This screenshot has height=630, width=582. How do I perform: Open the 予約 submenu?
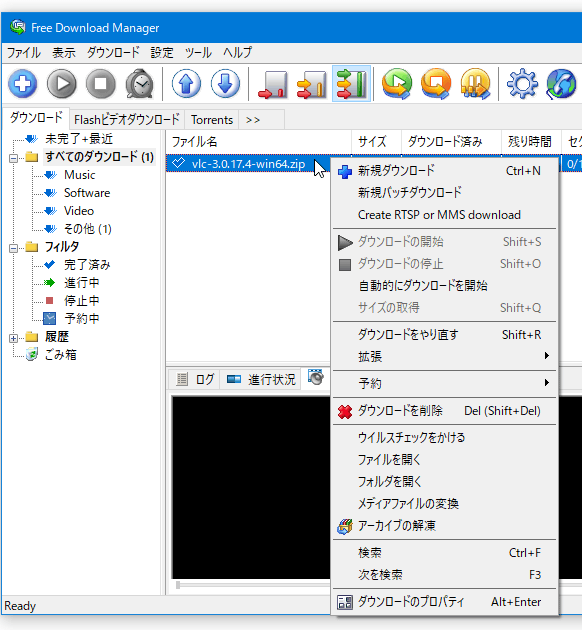click(445, 383)
